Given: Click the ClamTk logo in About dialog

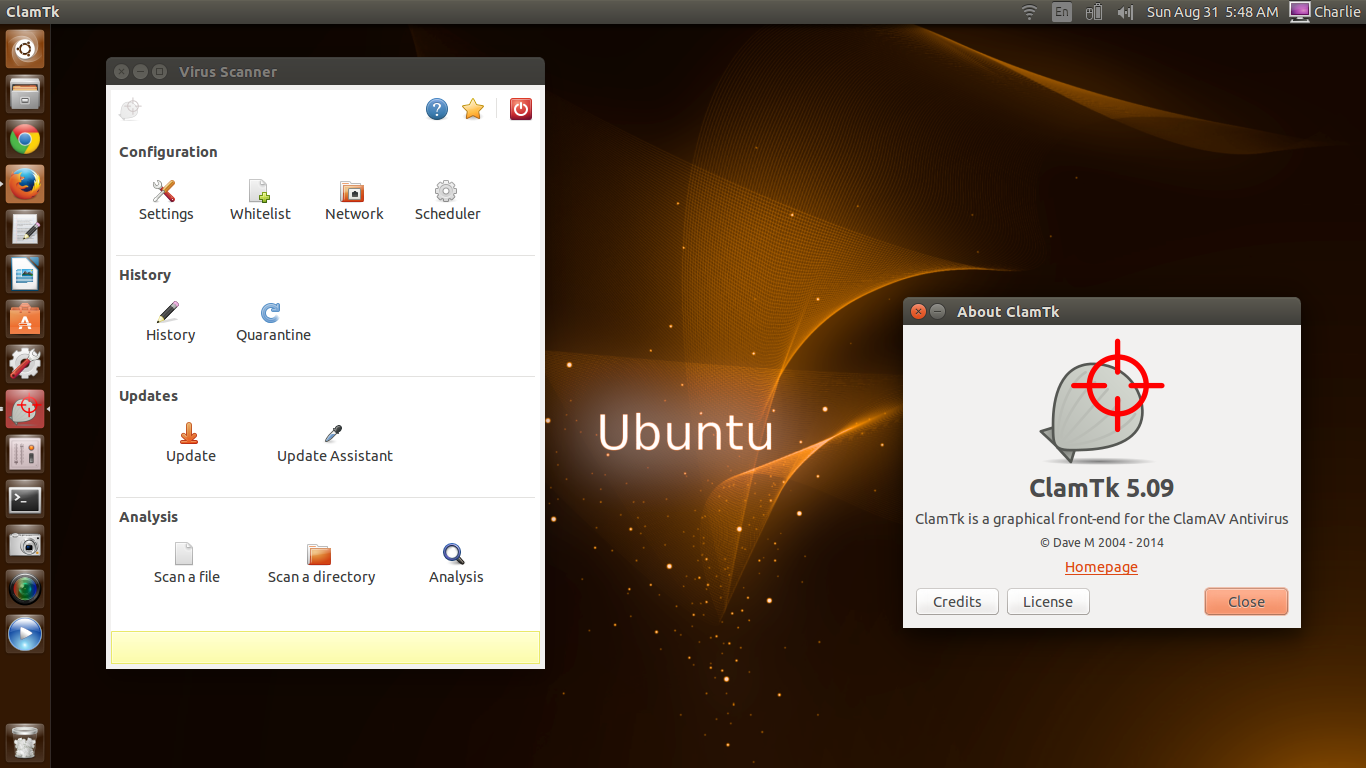Looking at the screenshot, I should point(1101,401).
